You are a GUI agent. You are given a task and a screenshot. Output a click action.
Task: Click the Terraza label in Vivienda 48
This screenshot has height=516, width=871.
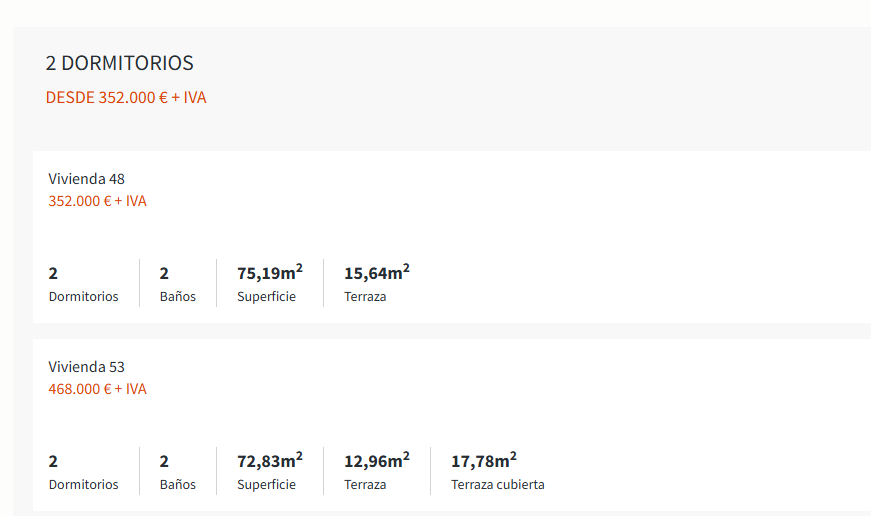(x=365, y=297)
